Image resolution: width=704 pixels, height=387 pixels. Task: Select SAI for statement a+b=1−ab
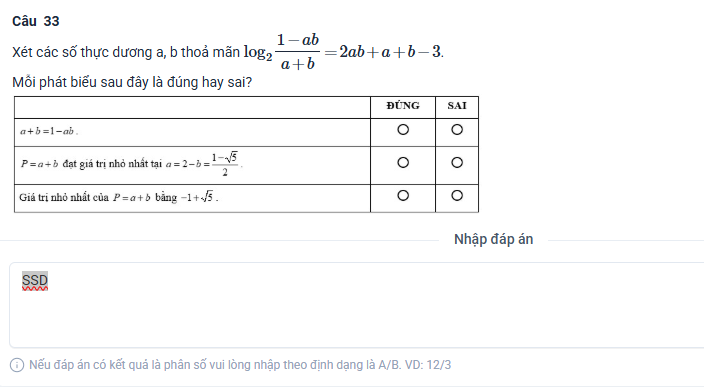tap(457, 130)
